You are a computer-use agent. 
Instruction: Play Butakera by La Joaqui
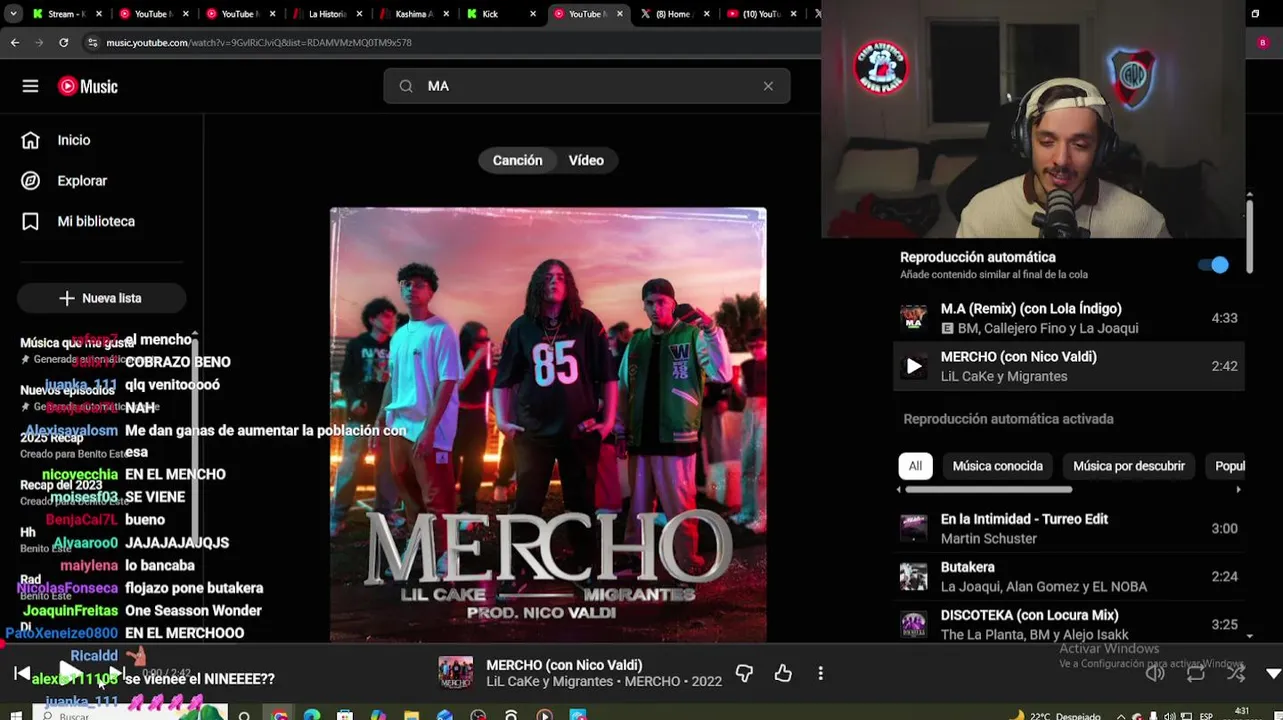click(x=1068, y=576)
